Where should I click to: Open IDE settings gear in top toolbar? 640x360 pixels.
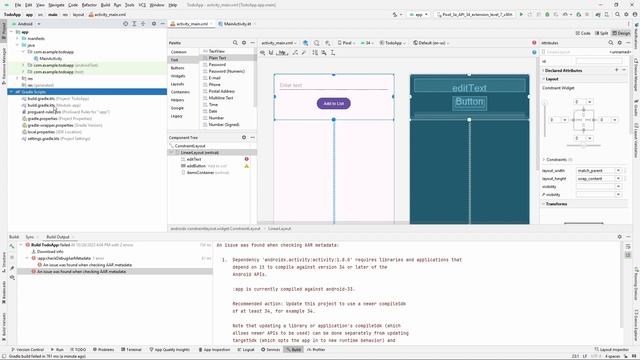pos(626,14)
